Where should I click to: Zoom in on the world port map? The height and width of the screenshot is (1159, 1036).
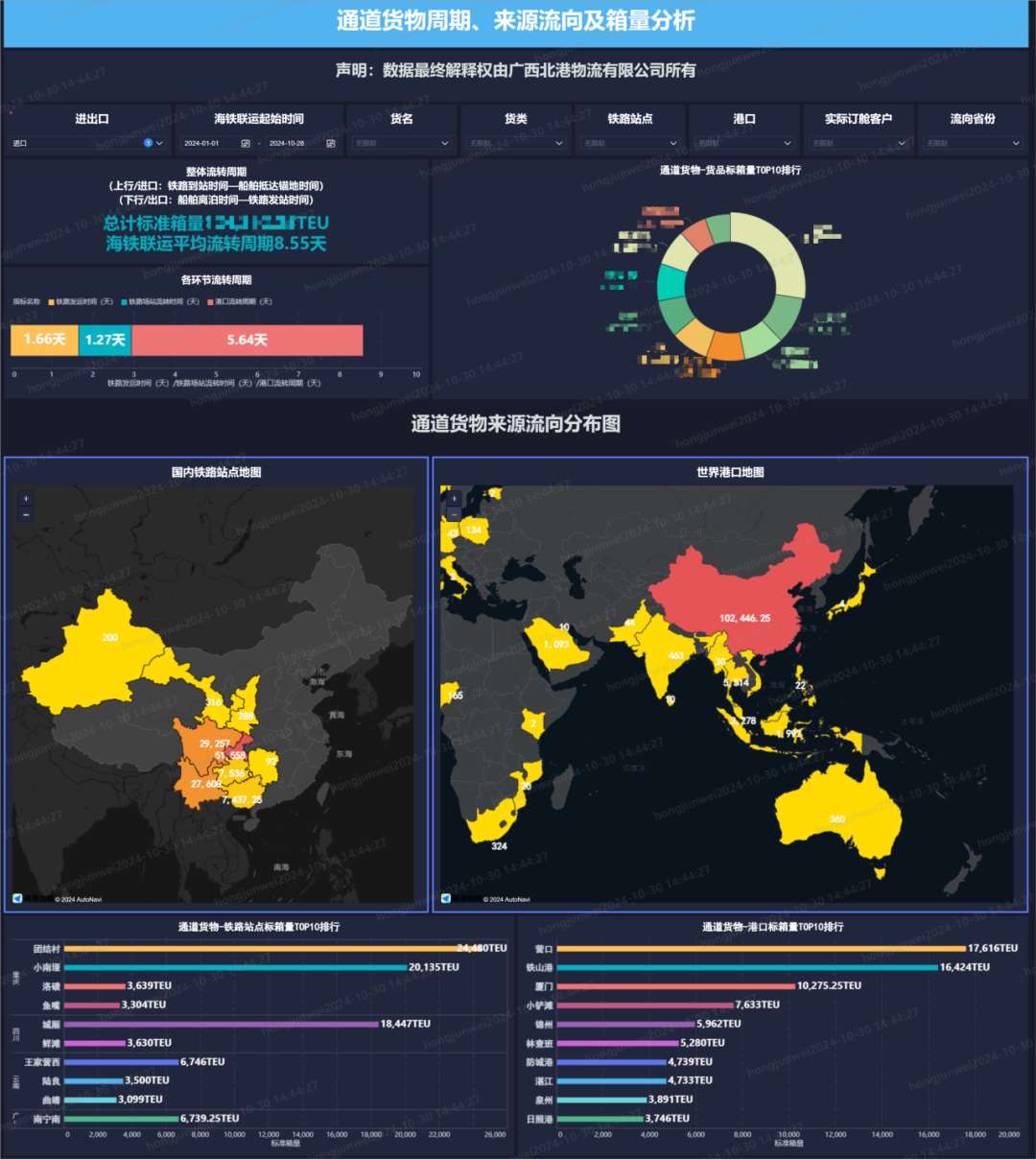pos(454,499)
